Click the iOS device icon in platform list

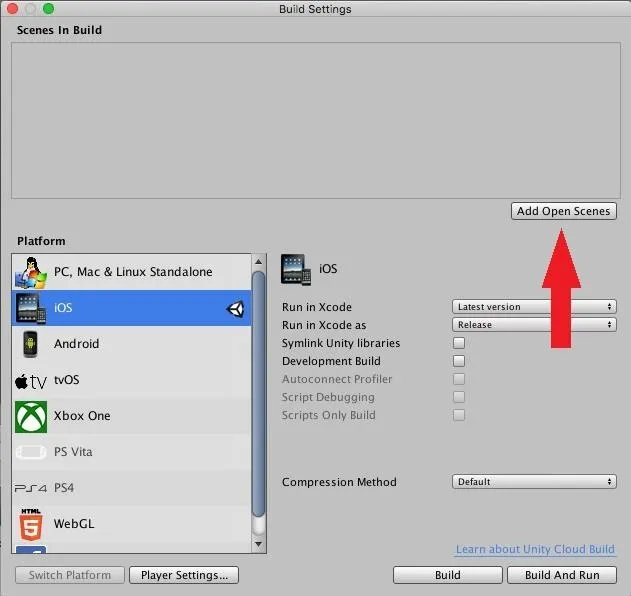coord(31,308)
